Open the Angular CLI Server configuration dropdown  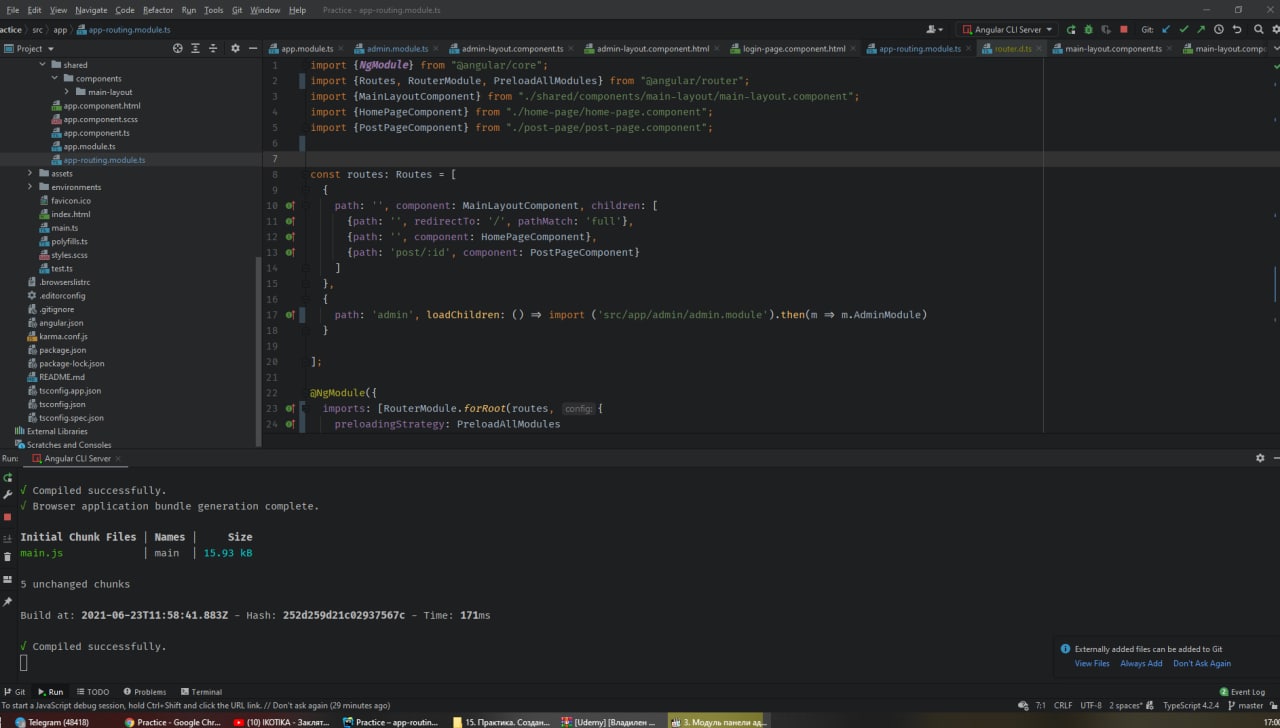[1006, 30]
